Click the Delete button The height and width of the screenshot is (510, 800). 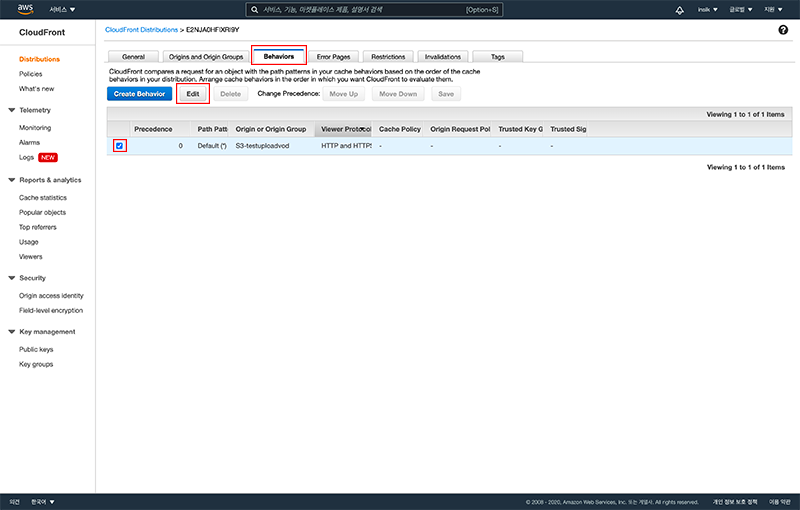pos(231,94)
